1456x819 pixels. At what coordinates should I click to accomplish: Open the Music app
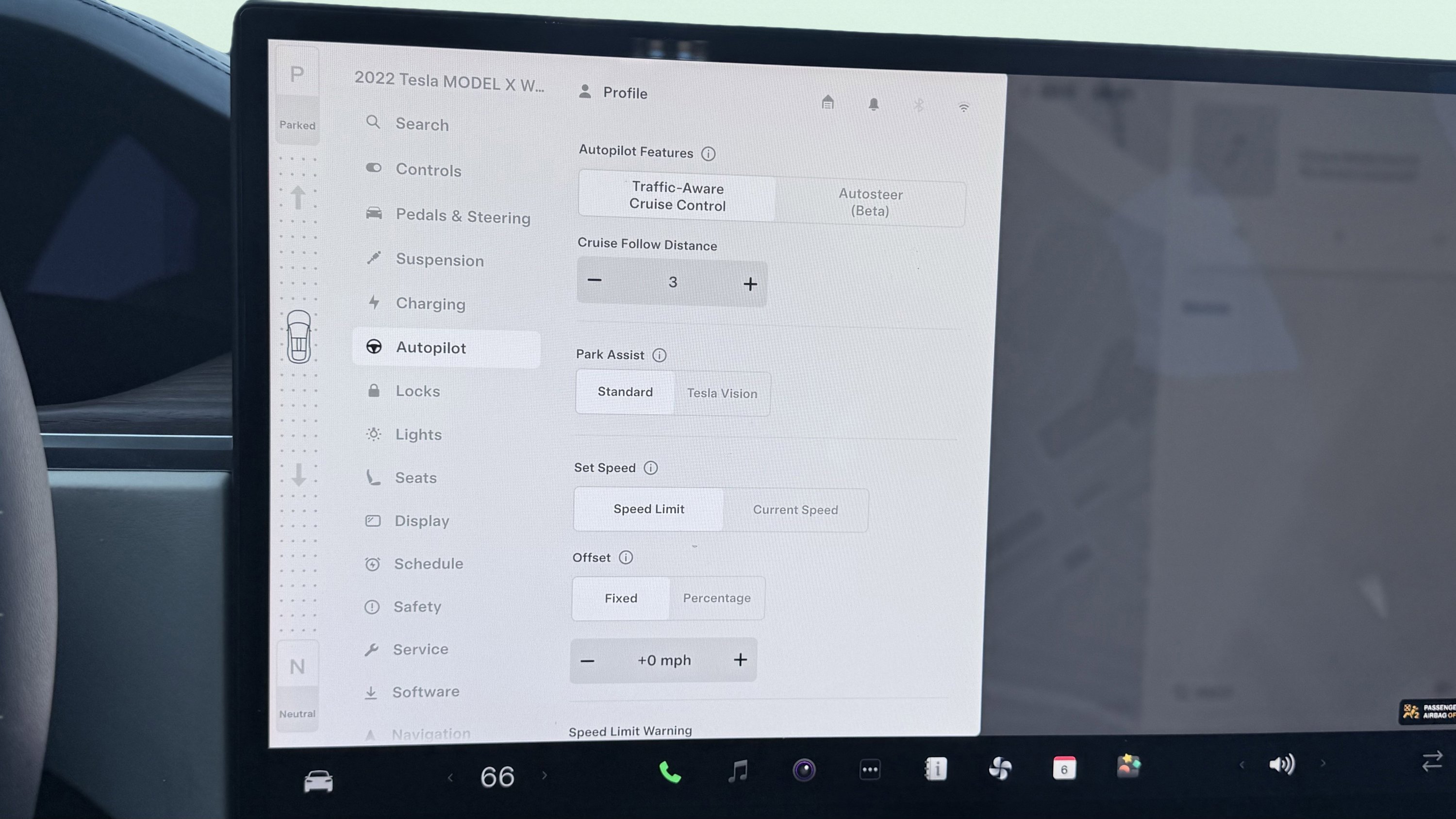[738, 771]
